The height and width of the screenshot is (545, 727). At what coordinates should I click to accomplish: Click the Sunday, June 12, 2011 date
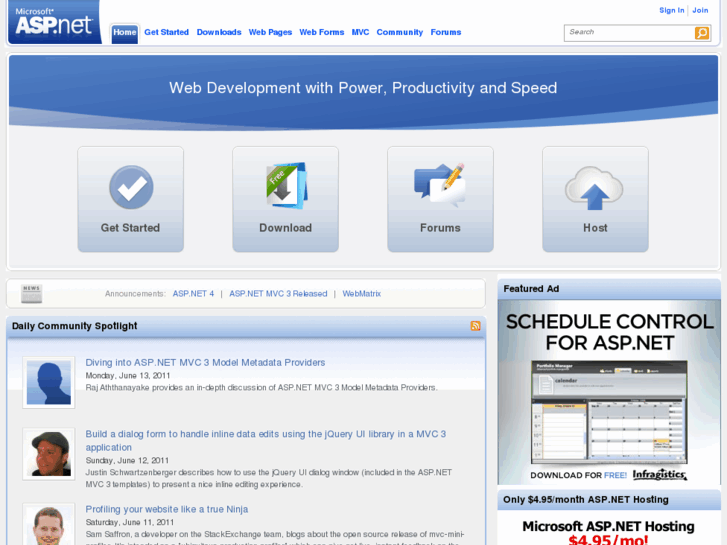(x=128, y=460)
